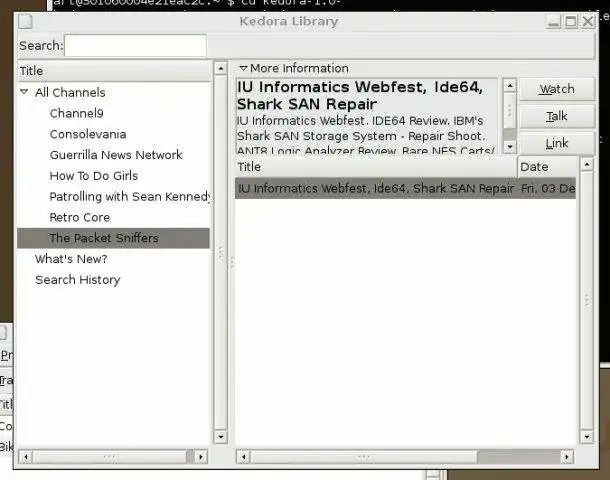610x480 pixels.
Task: Click the Kedora Library title bar text
Action: [x=289, y=21]
